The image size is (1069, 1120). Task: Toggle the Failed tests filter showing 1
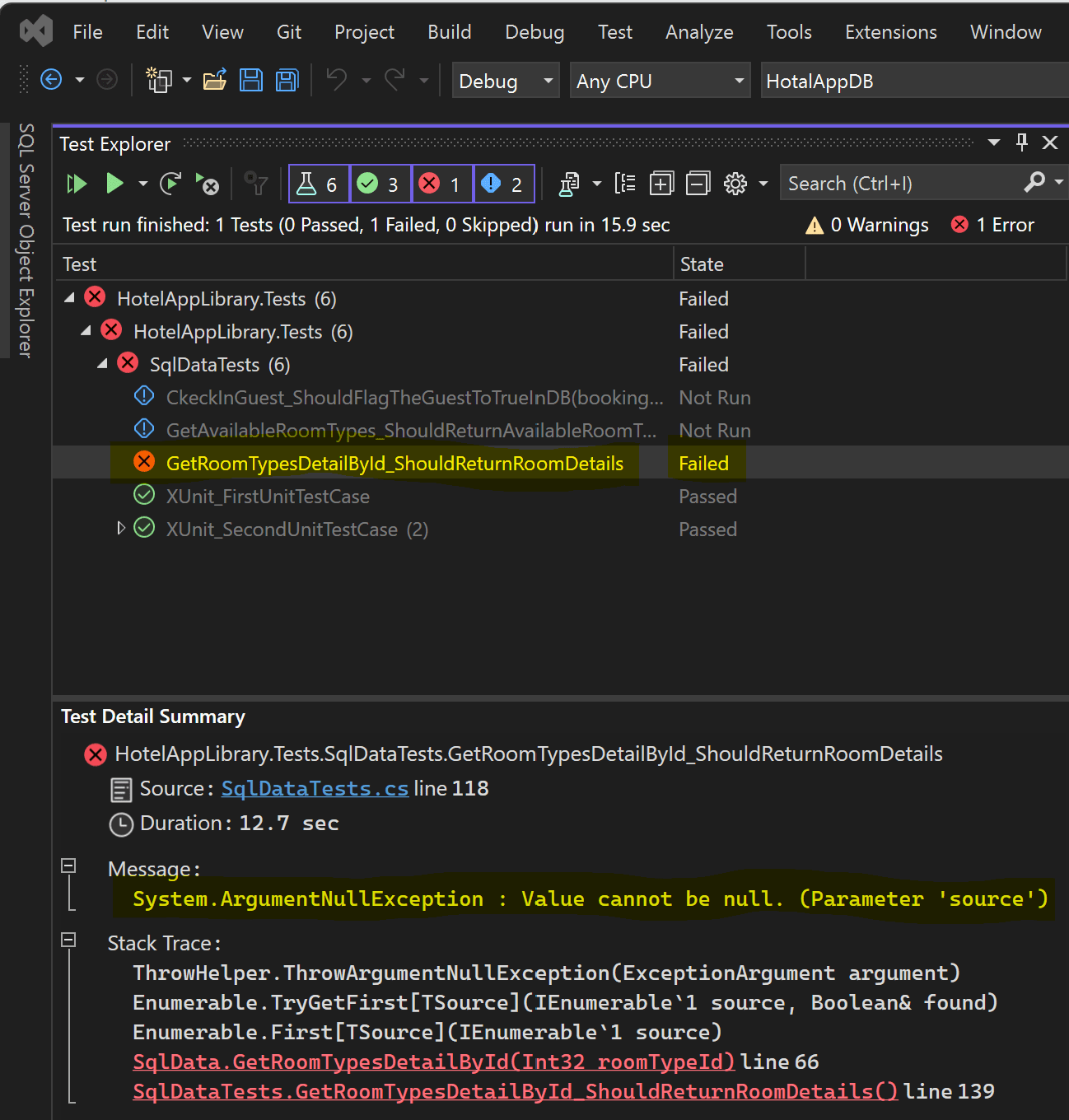coord(441,183)
